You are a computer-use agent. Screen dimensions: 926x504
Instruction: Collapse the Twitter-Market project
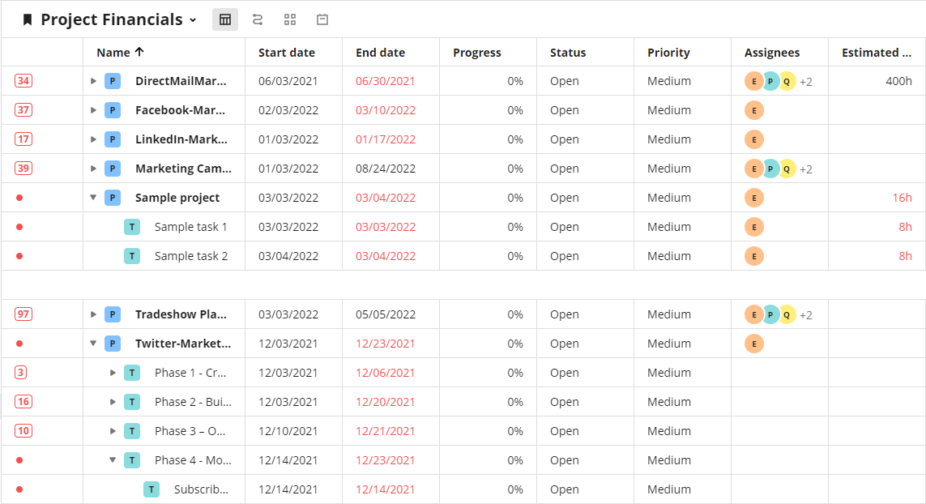point(93,343)
